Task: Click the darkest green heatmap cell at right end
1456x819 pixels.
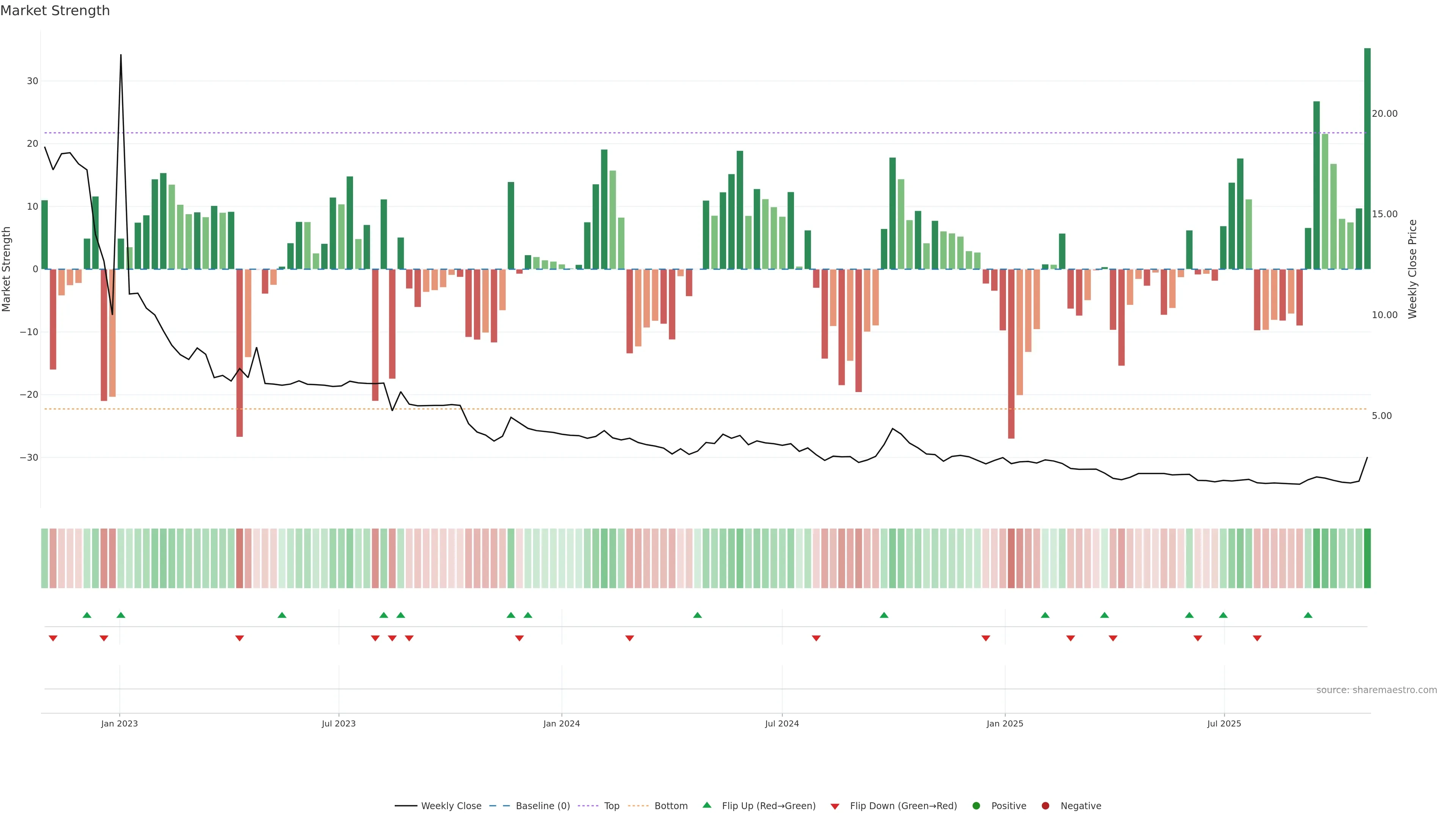Action: [1367, 559]
